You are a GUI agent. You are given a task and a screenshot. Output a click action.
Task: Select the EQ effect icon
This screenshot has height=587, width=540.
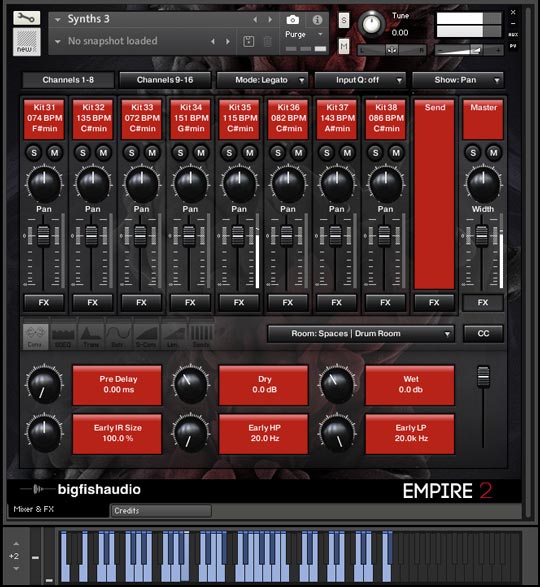pos(63,337)
